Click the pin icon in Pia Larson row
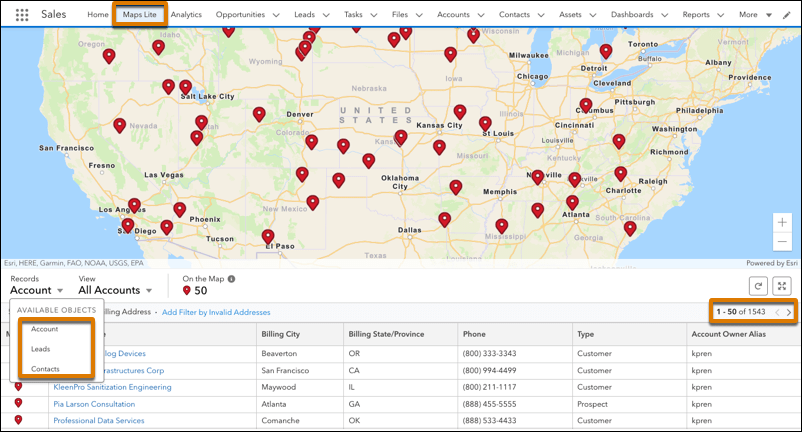 18,403
